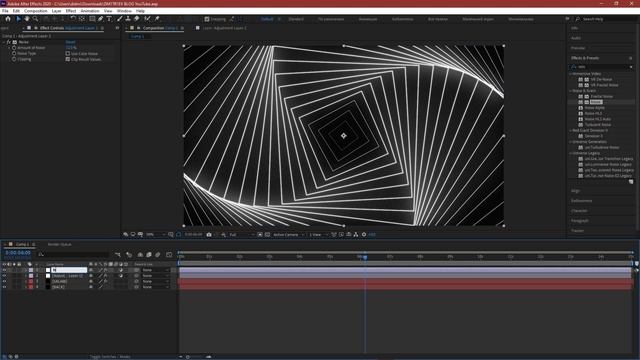Toggle the shy layers icon in timeline

click(x=140, y=255)
